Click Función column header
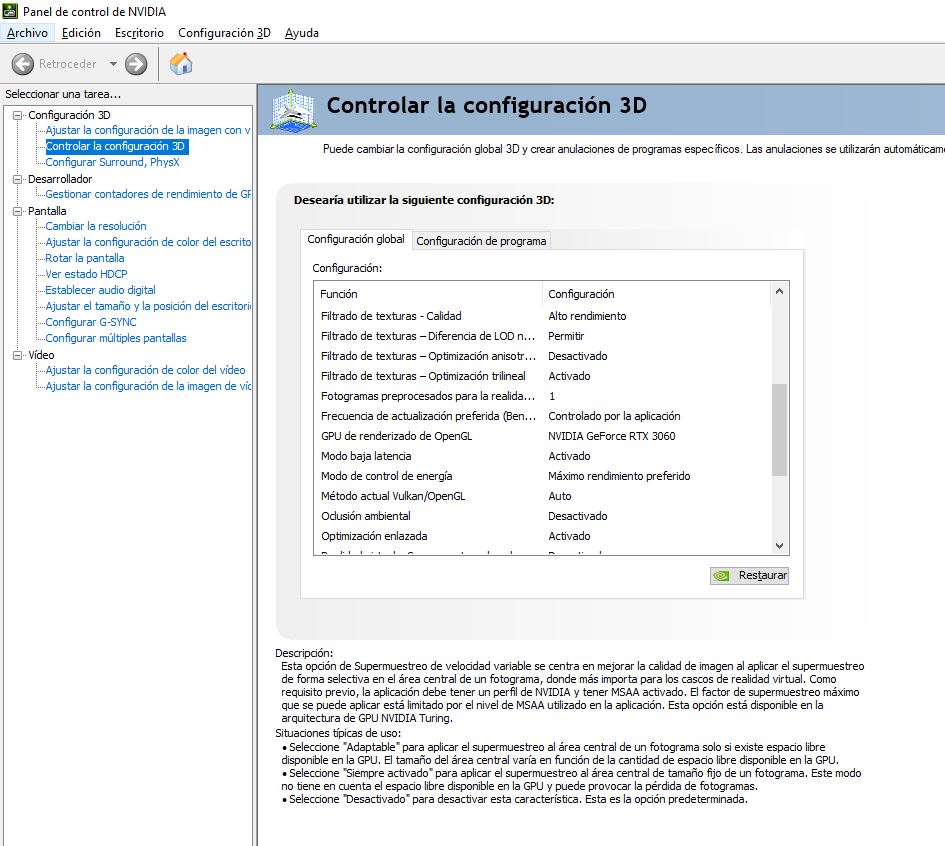Viewport: 945px width, 846px height. 429,294
